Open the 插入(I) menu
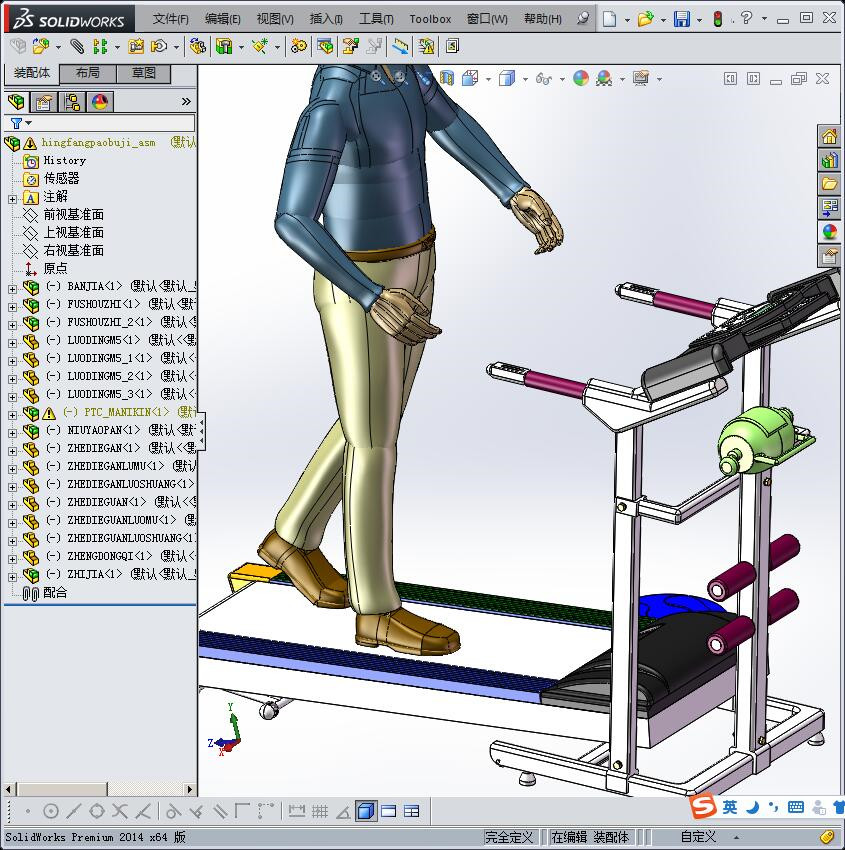 pyautogui.click(x=326, y=19)
